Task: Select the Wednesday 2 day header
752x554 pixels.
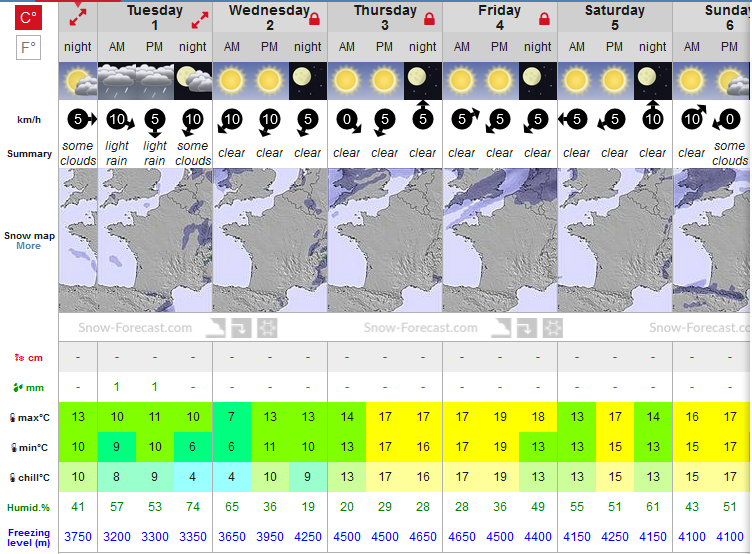Action: (270, 17)
